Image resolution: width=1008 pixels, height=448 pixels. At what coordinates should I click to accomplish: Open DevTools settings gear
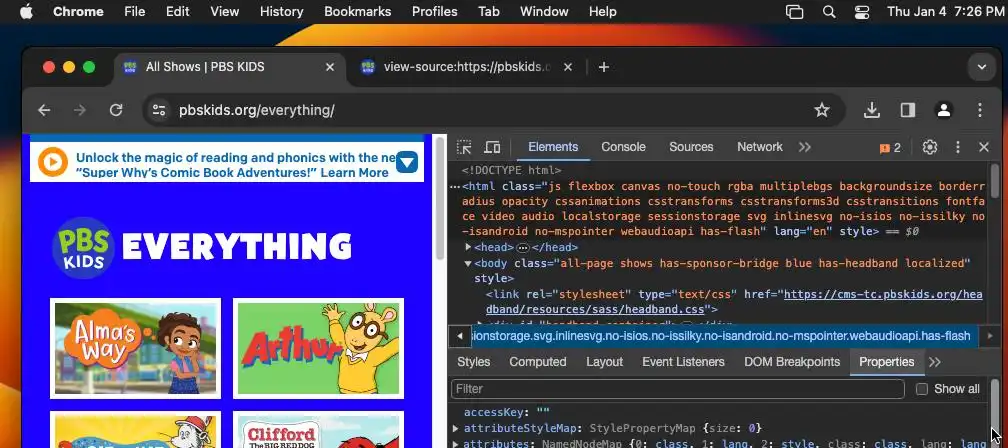tap(930, 147)
